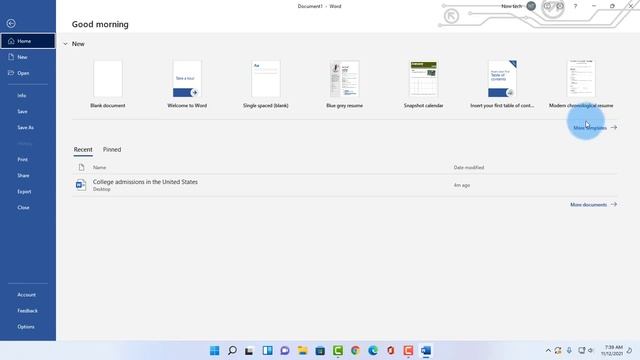Image resolution: width=640 pixels, height=360 pixels.
Task: Collapse the New templates section chevron
Action: pyautogui.click(x=65, y=44)
